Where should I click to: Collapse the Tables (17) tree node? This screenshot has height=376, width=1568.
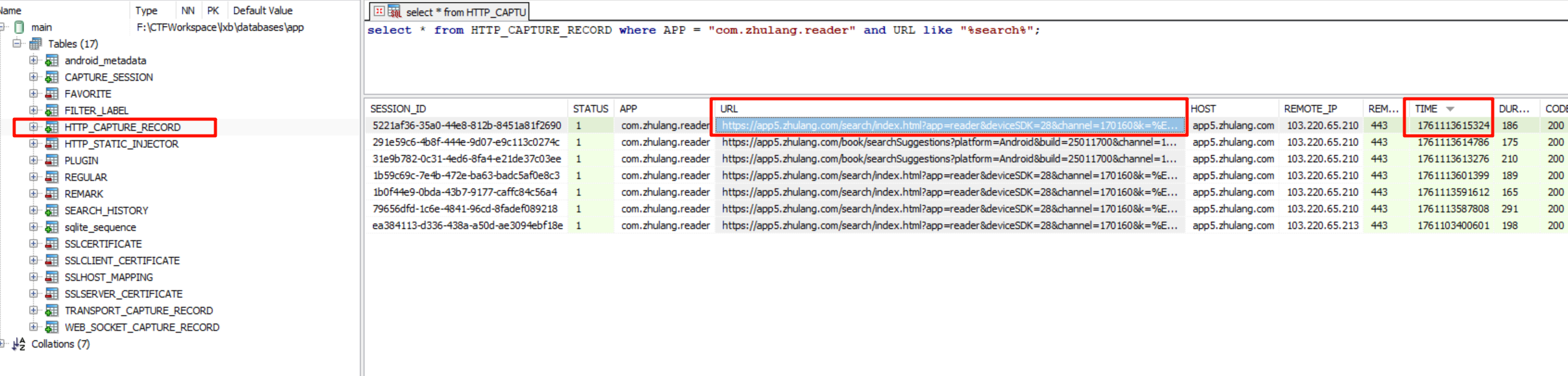(17, 44)
